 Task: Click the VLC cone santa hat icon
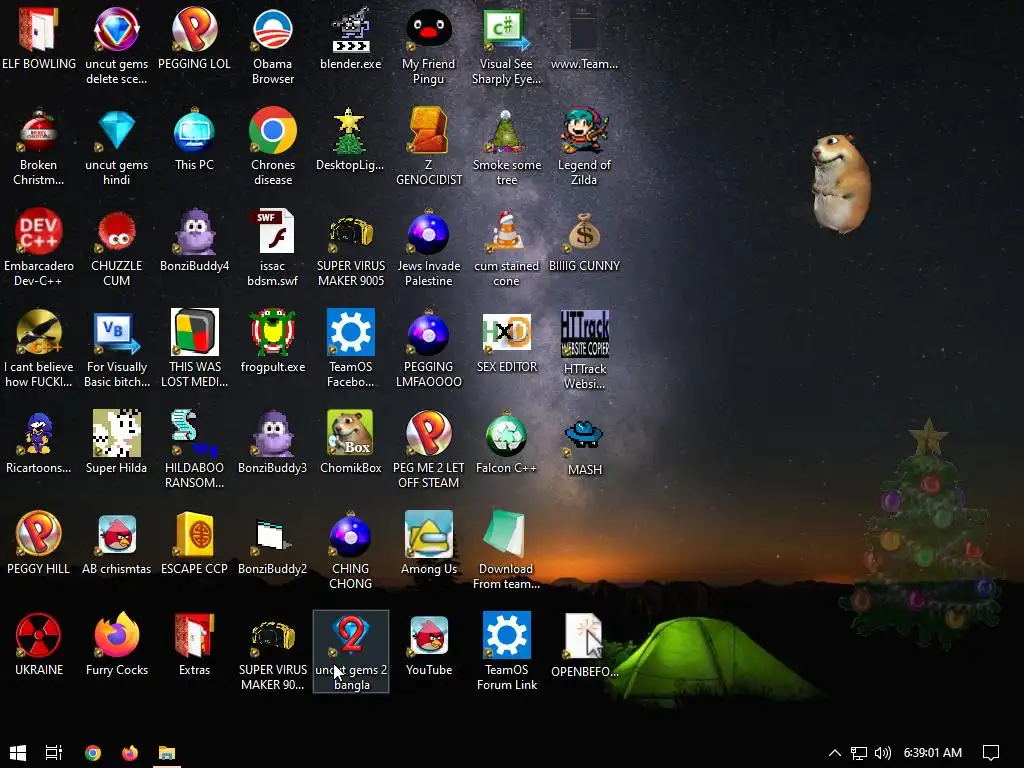(506, 232)
